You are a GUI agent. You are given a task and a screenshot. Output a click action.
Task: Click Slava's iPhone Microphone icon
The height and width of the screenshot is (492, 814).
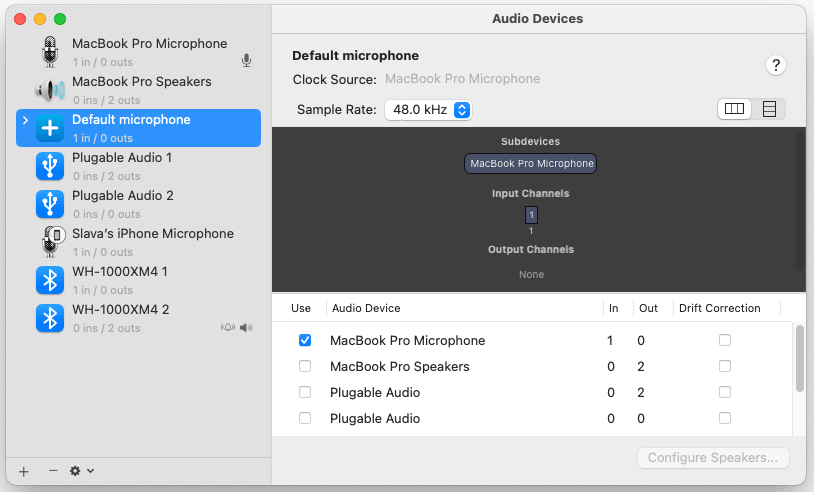click(x=52, y=241)
